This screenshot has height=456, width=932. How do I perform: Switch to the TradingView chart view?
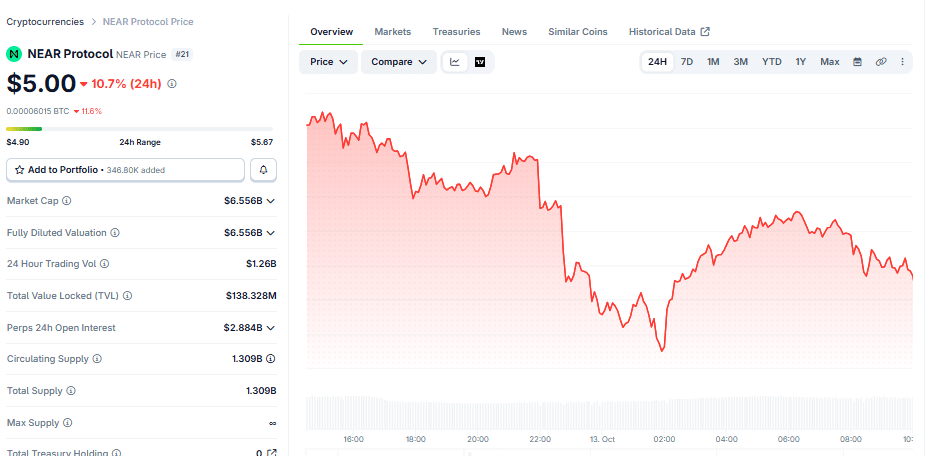(480, 62)
